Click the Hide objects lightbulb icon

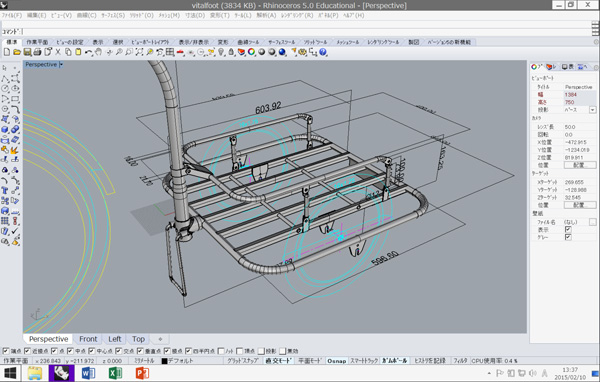[x=221, y=52]
